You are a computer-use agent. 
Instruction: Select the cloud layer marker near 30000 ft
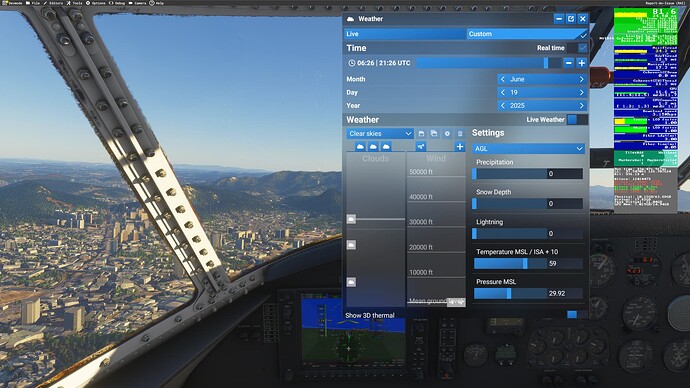coord(351,219)
